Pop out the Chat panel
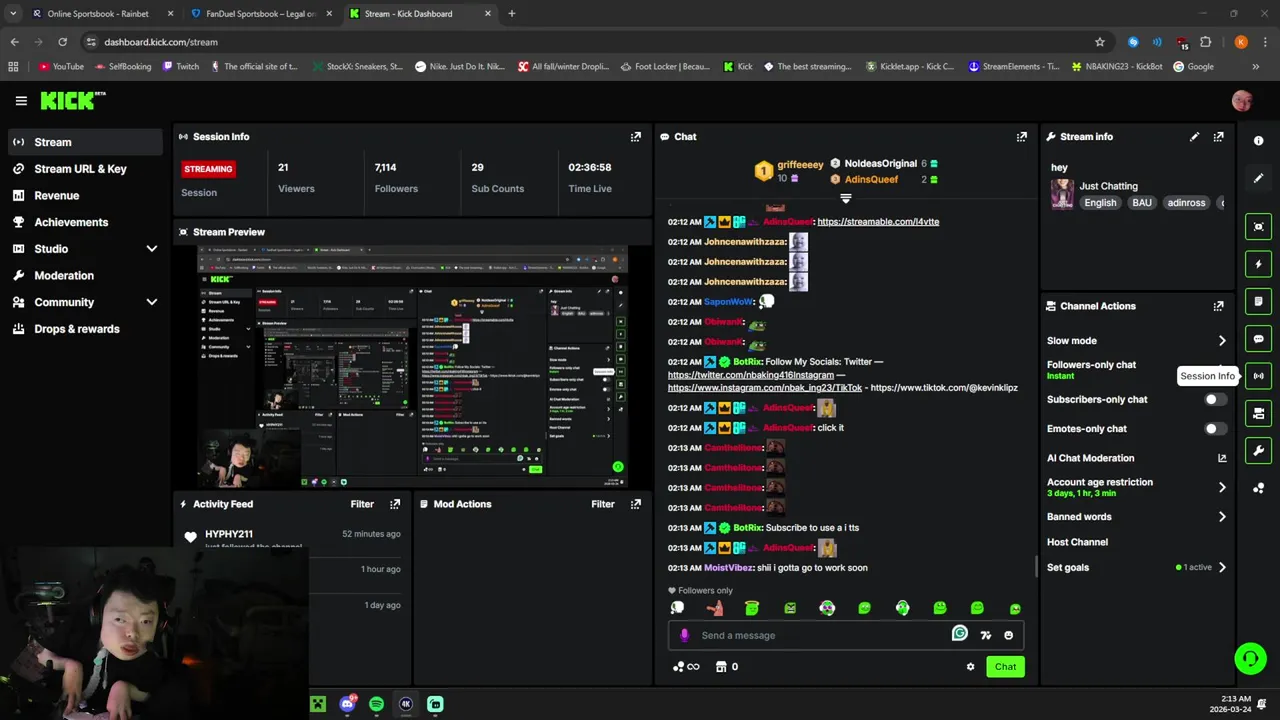The width and height of the screenshot is (1280, 720). (1021, 137)
